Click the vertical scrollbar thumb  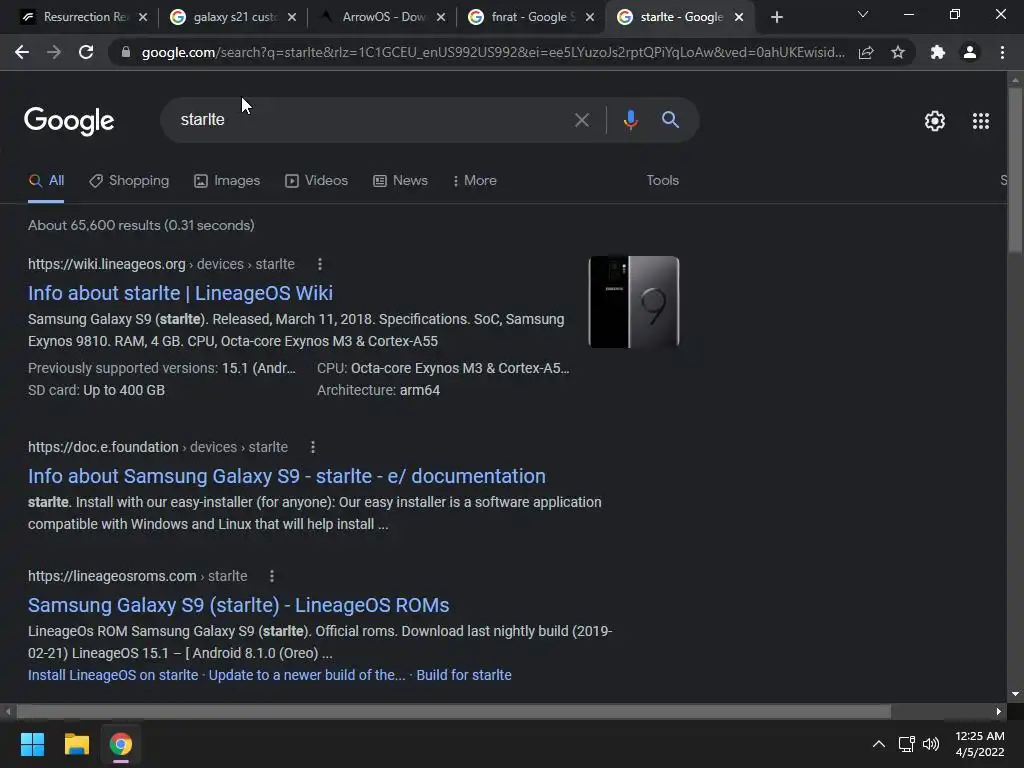(1014, 170)
